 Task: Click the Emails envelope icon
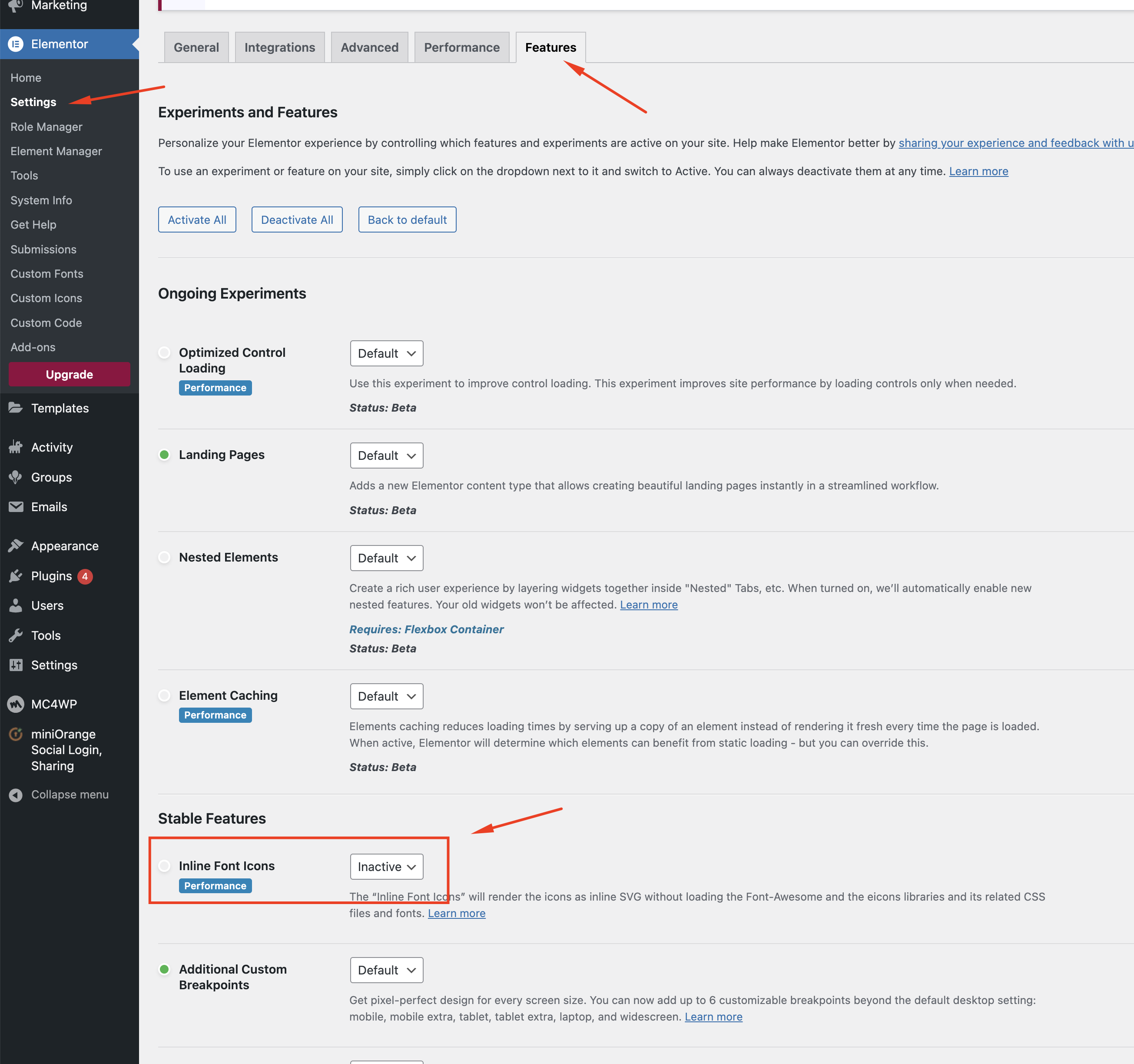[16, 507]
